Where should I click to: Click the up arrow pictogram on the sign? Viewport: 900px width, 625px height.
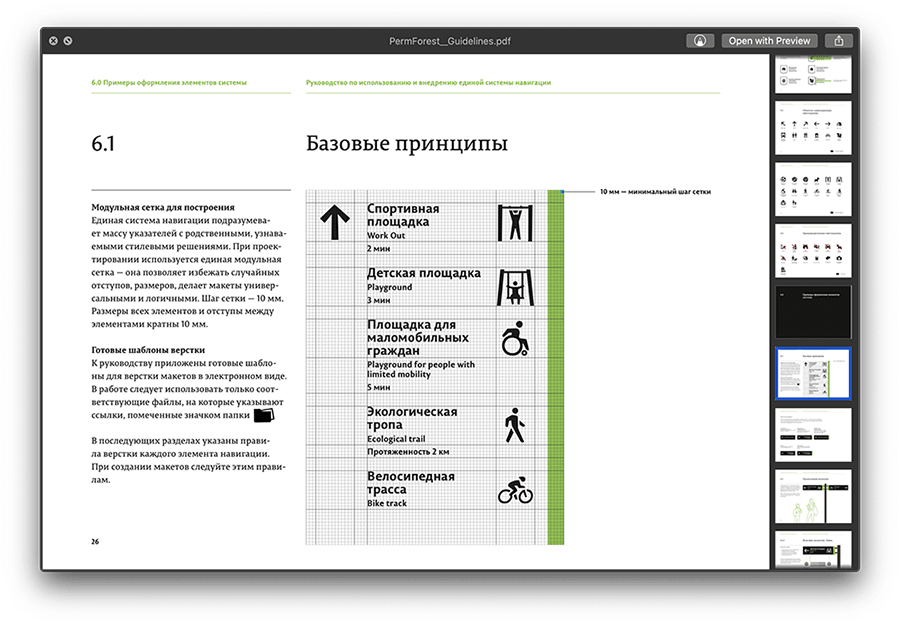333,220
